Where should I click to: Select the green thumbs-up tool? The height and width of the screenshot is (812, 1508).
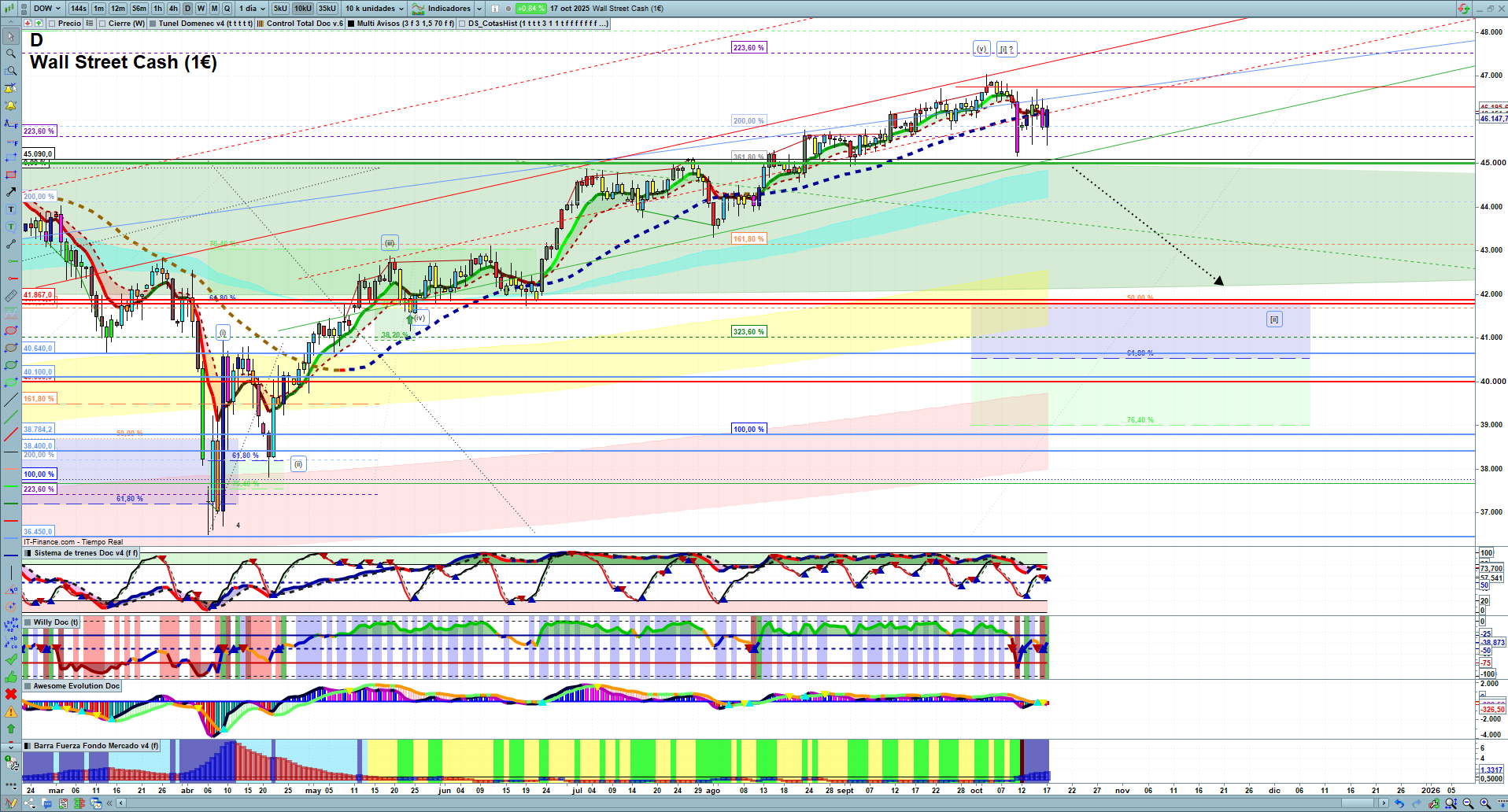click(11, 677)
